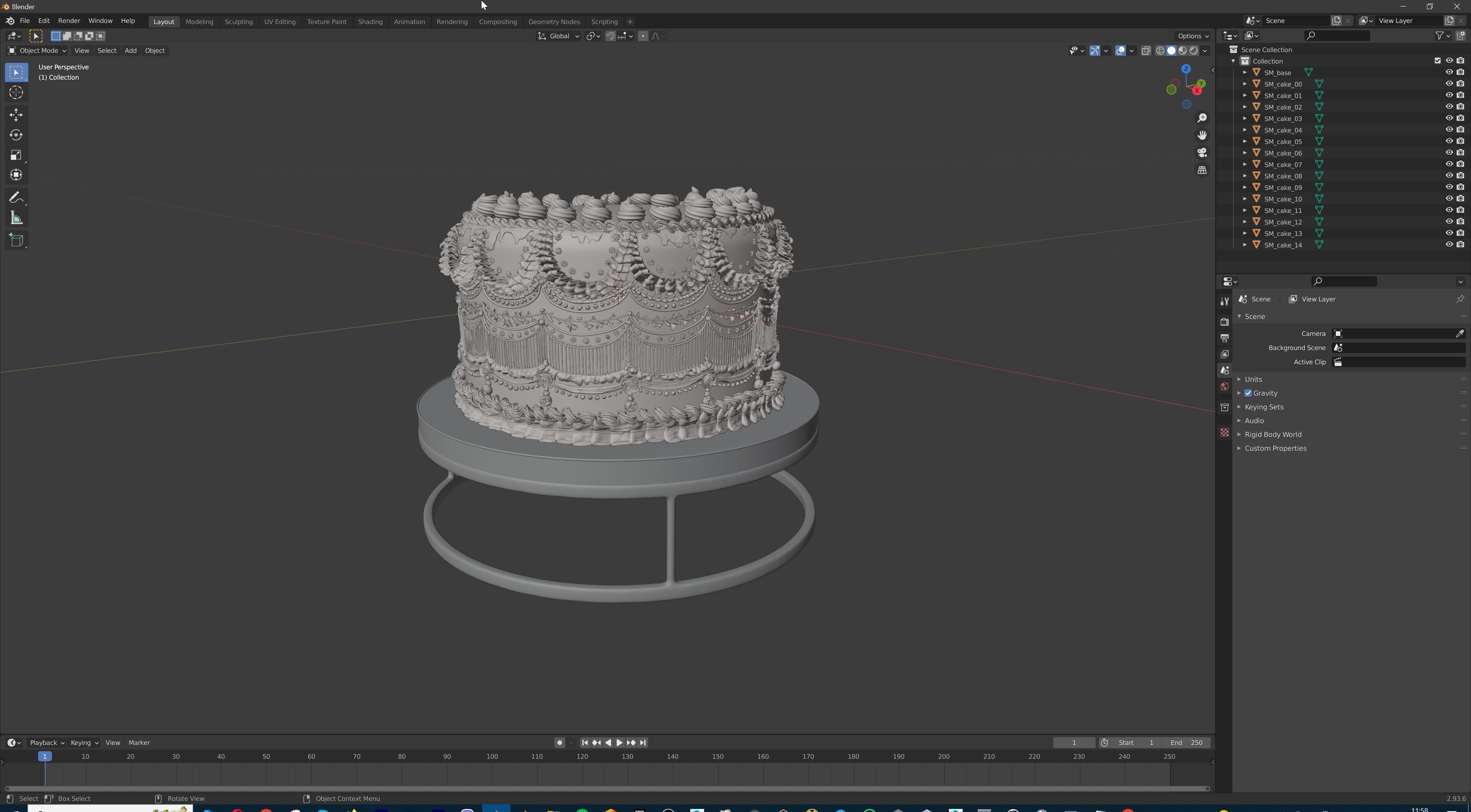Activate the Move tool
Image resolution: width=1471 pixels, height=812 pixels.
pos(16,115)
